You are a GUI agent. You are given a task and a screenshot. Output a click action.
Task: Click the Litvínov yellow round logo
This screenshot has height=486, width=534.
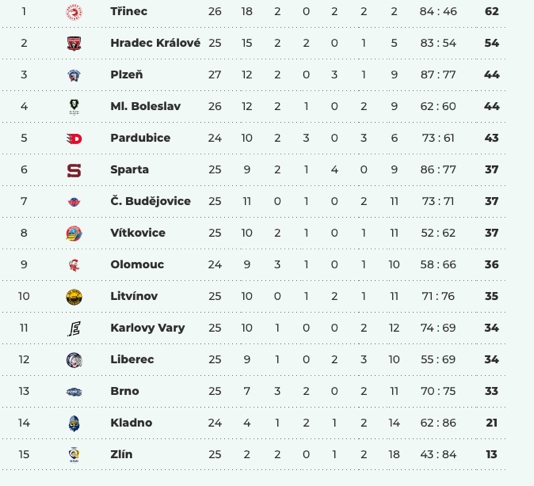coord(74,297)
